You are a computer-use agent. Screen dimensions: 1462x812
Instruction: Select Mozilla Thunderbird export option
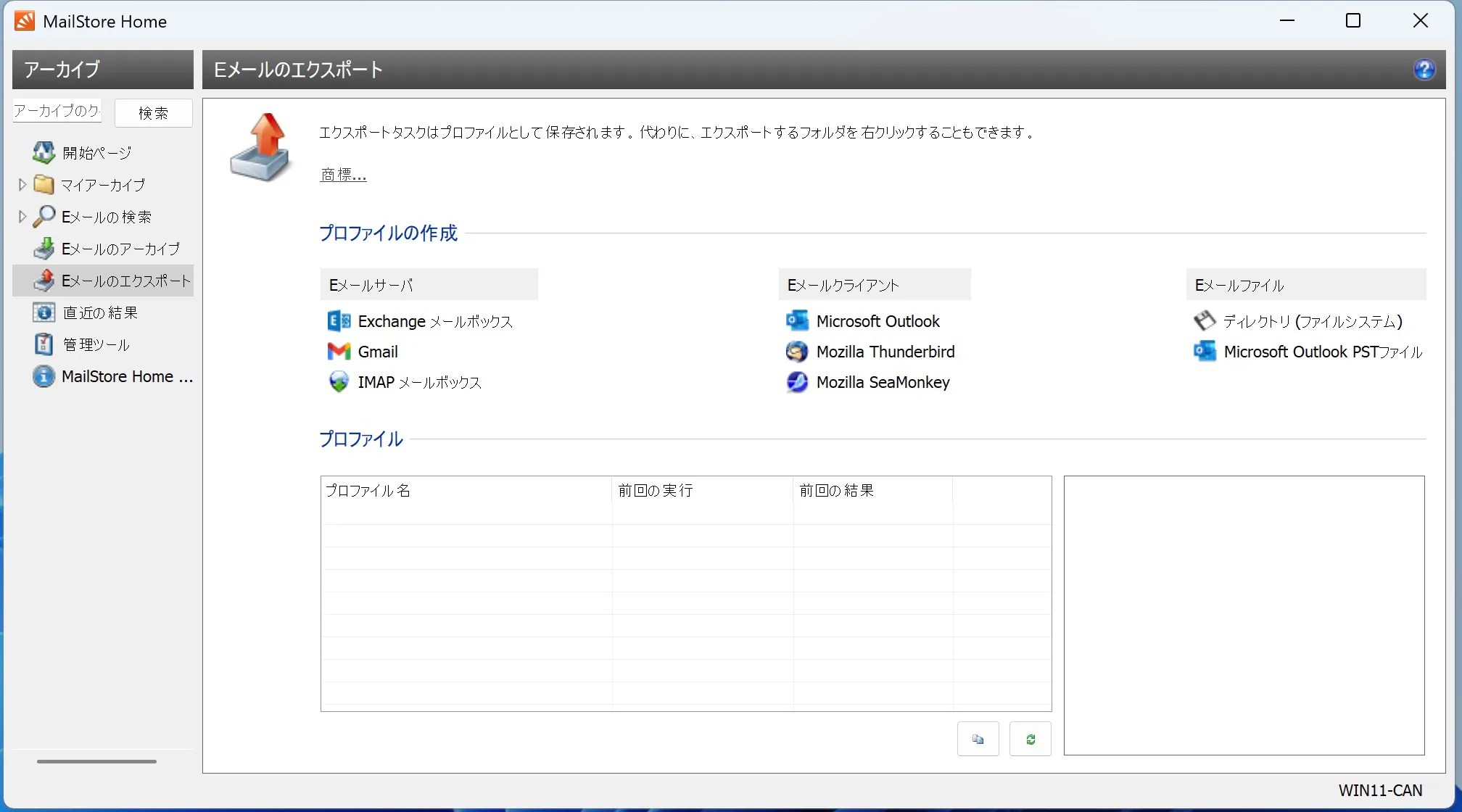coord(885,352)
